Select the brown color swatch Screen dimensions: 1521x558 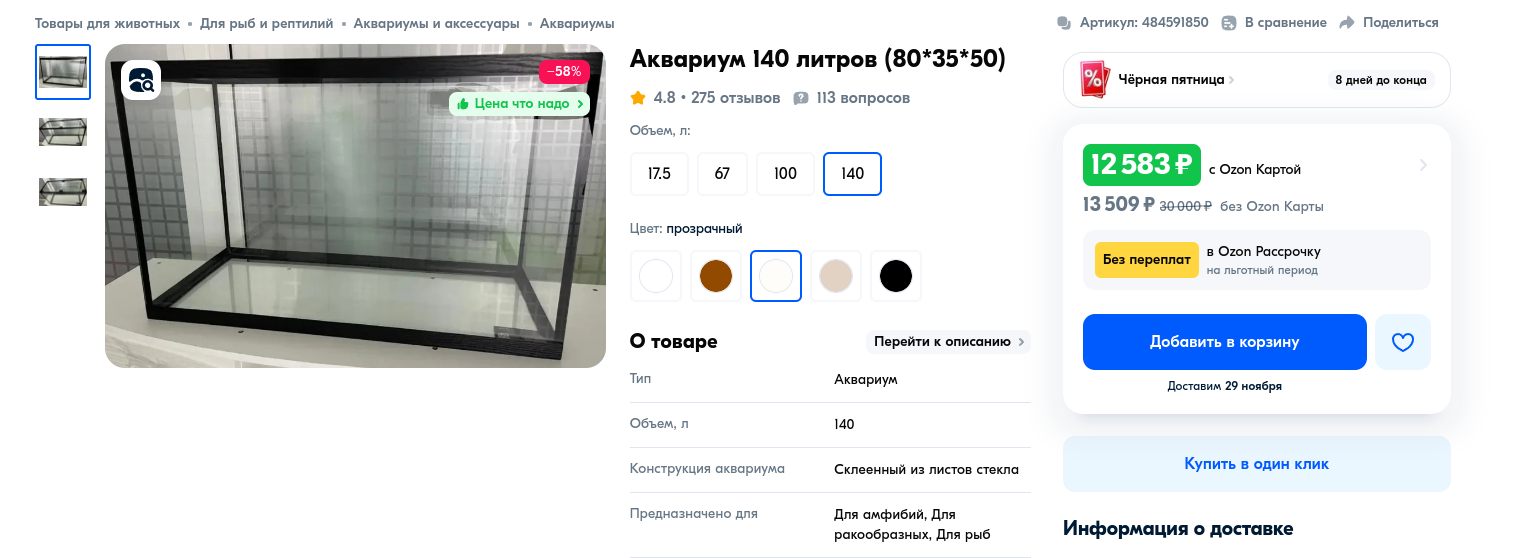(x=716, y=276)
